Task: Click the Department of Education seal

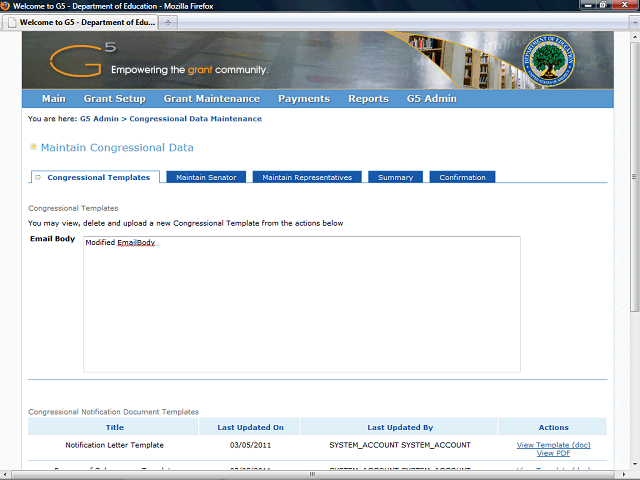Action: [549, 60]
